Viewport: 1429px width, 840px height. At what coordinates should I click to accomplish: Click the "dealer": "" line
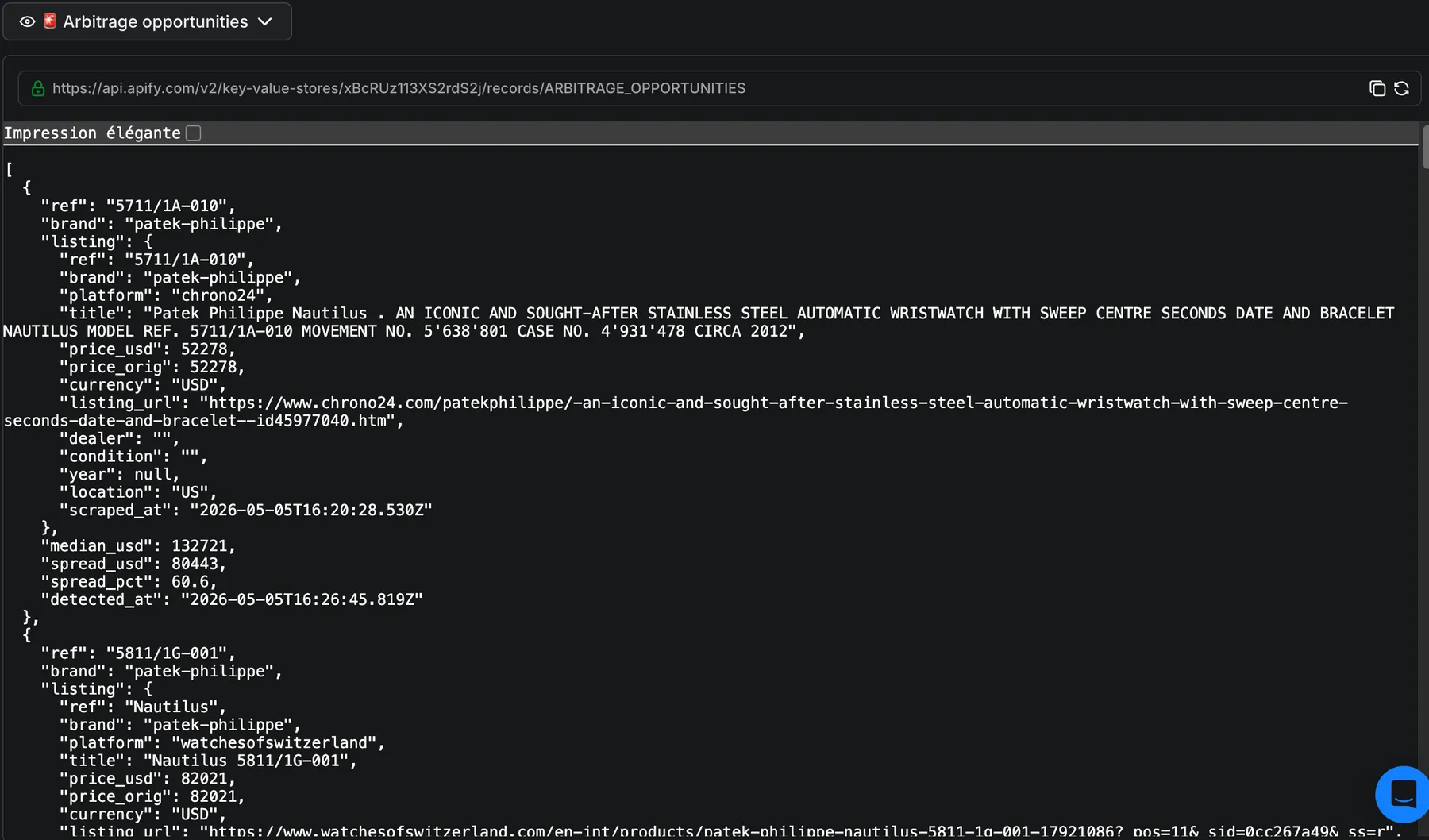point(119,438)
